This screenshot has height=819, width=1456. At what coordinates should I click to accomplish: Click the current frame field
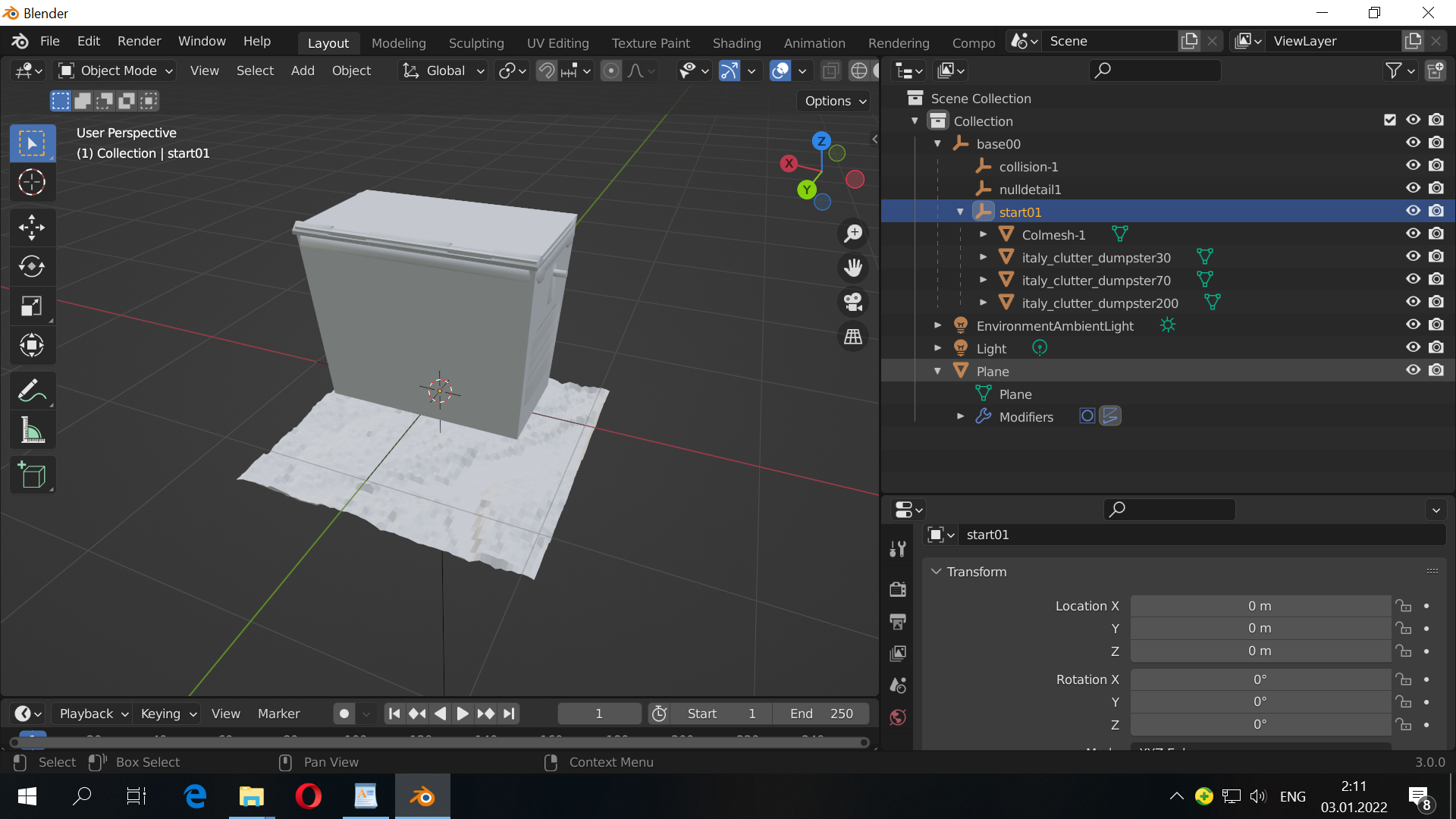599,714
